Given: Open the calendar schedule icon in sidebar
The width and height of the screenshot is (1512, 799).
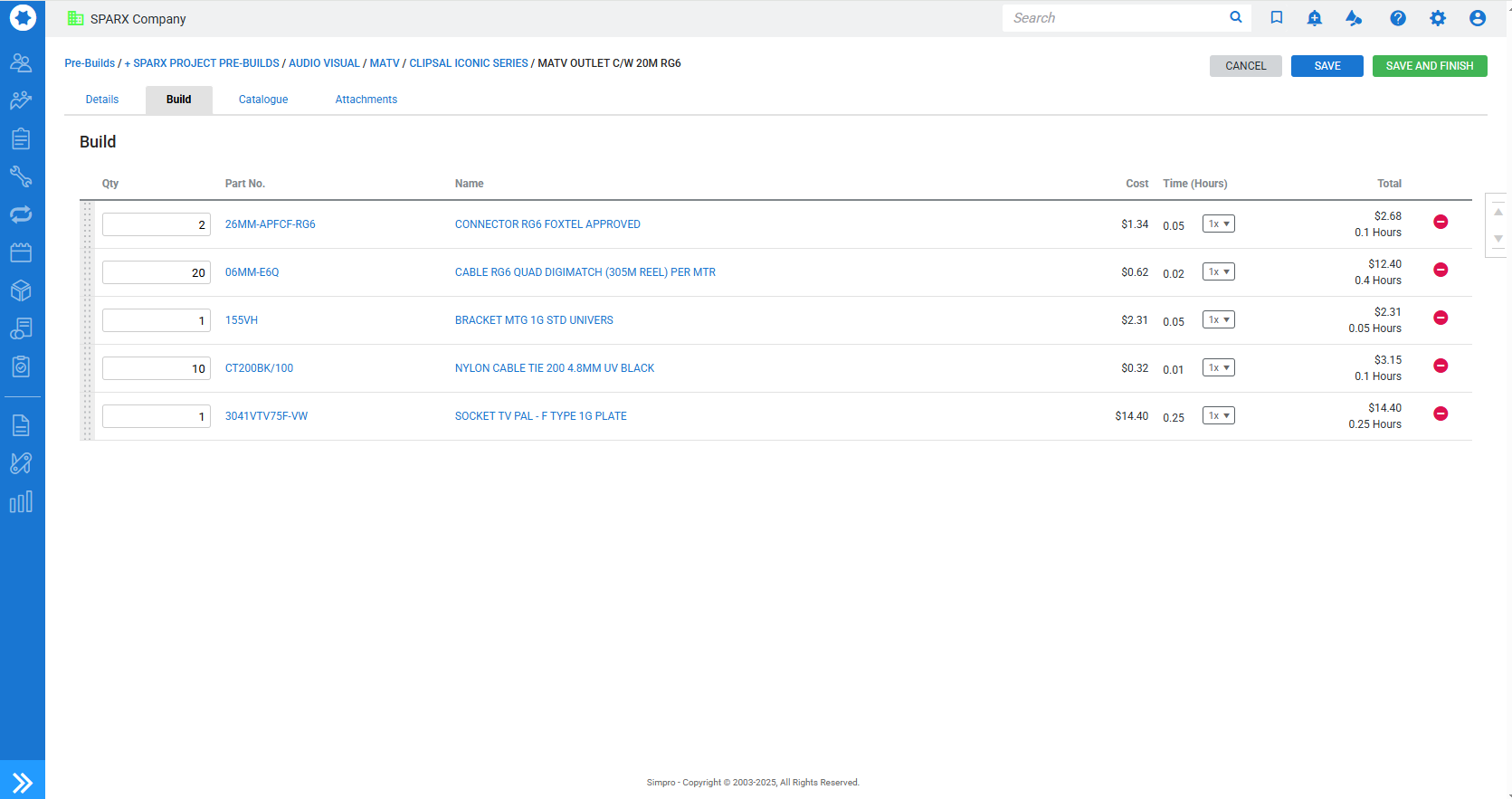Looking at the screenshot, I should pyautogui.click(x=21, y=252).
